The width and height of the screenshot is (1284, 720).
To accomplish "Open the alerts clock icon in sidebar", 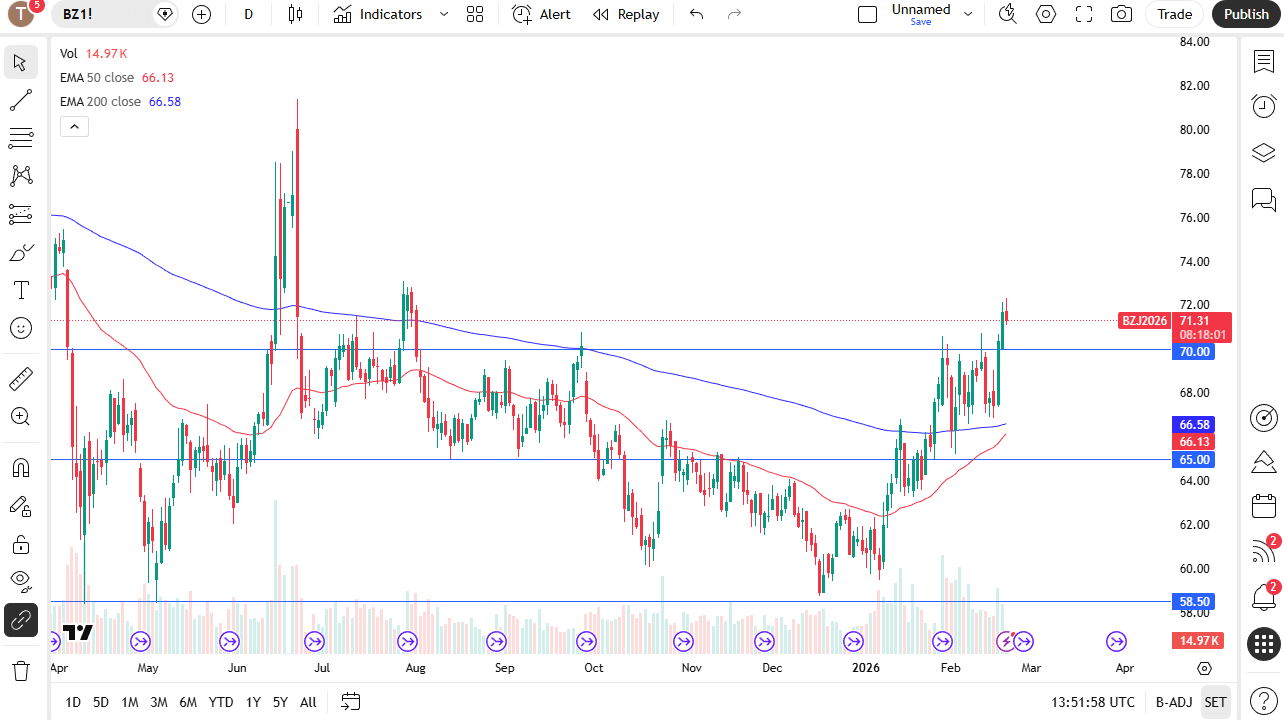I will point(1264,105).
